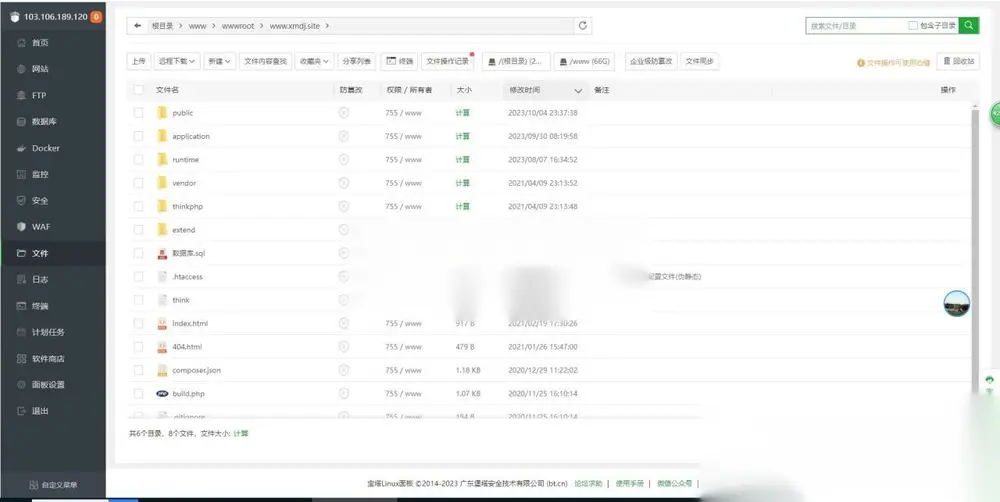Expand the 新建 new dropdown
This screenshot has height=502, width=1000.
tap(220, 61)
